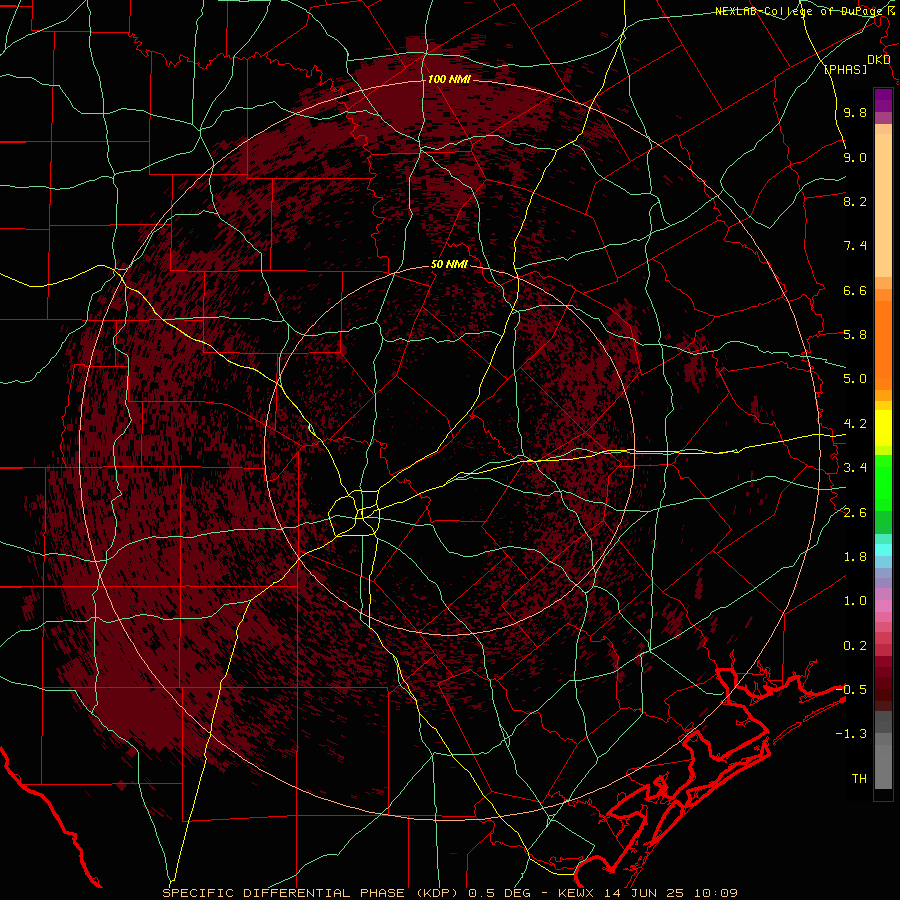The width and height of the screenshot is (900, 900).
Task: Click the 0.2 scale value
Action: (x=855, y=646)
